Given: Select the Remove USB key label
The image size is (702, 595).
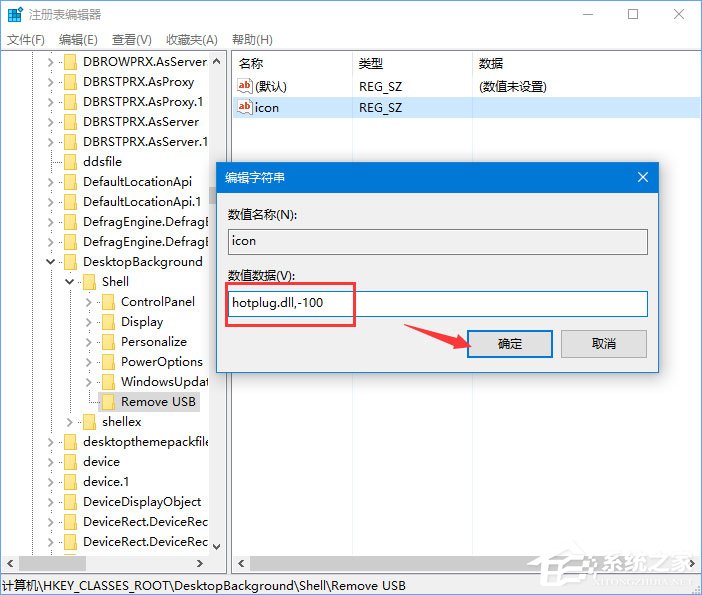Looking at the screenshot, I should pos(158,402).
